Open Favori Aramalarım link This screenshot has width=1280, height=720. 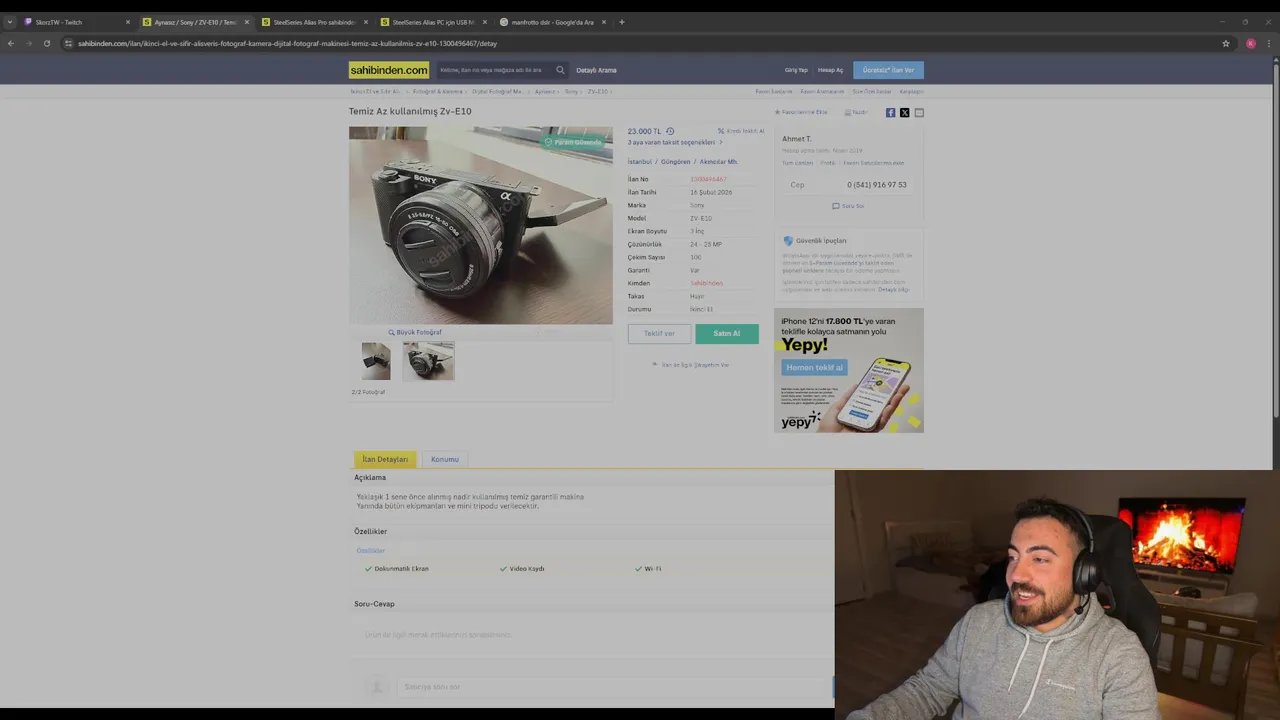822,91
